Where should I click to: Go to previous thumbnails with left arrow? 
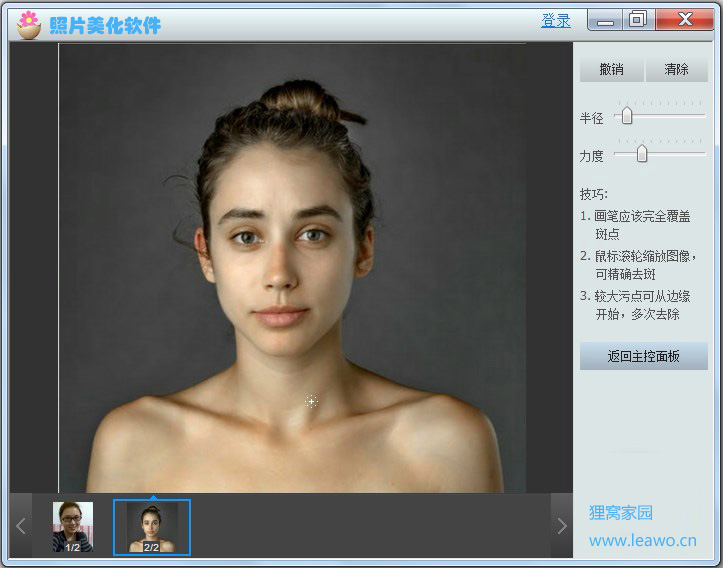(21, 526)
